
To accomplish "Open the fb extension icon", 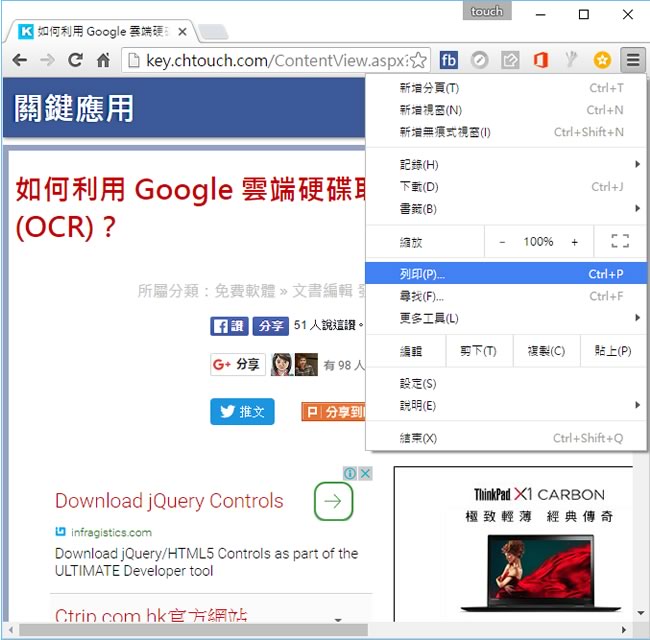I will click(x=449, y=61).
